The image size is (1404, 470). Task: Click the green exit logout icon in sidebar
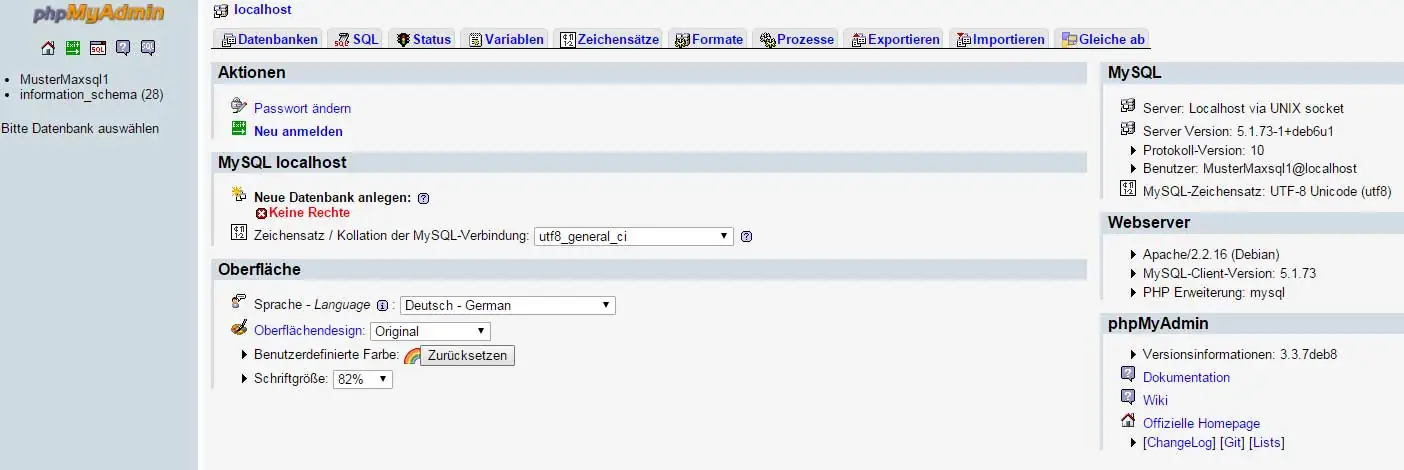click(73, 48)
